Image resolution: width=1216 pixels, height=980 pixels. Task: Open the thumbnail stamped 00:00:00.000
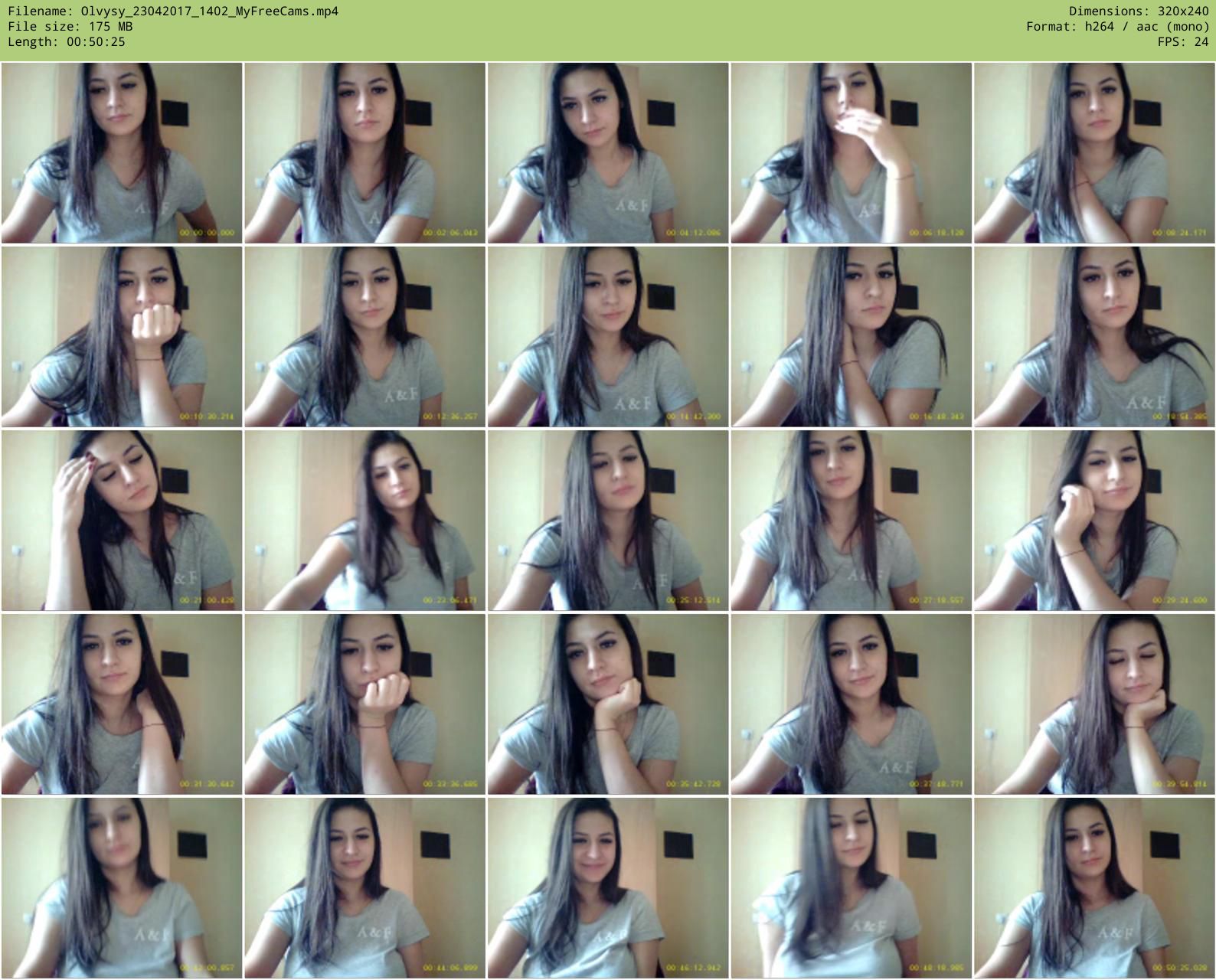122,153
